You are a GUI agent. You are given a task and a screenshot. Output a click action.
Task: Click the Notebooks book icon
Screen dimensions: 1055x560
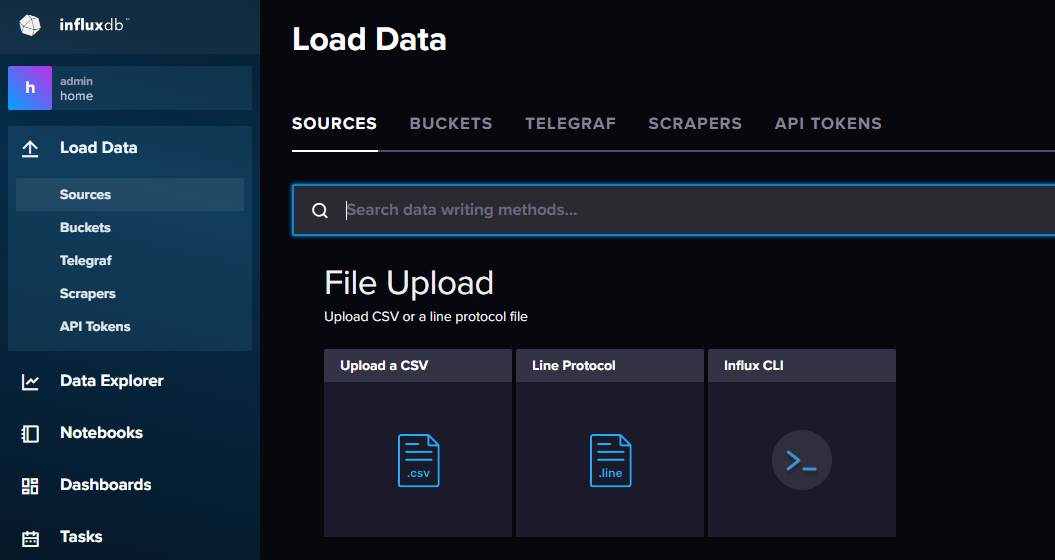click(30, 433)
